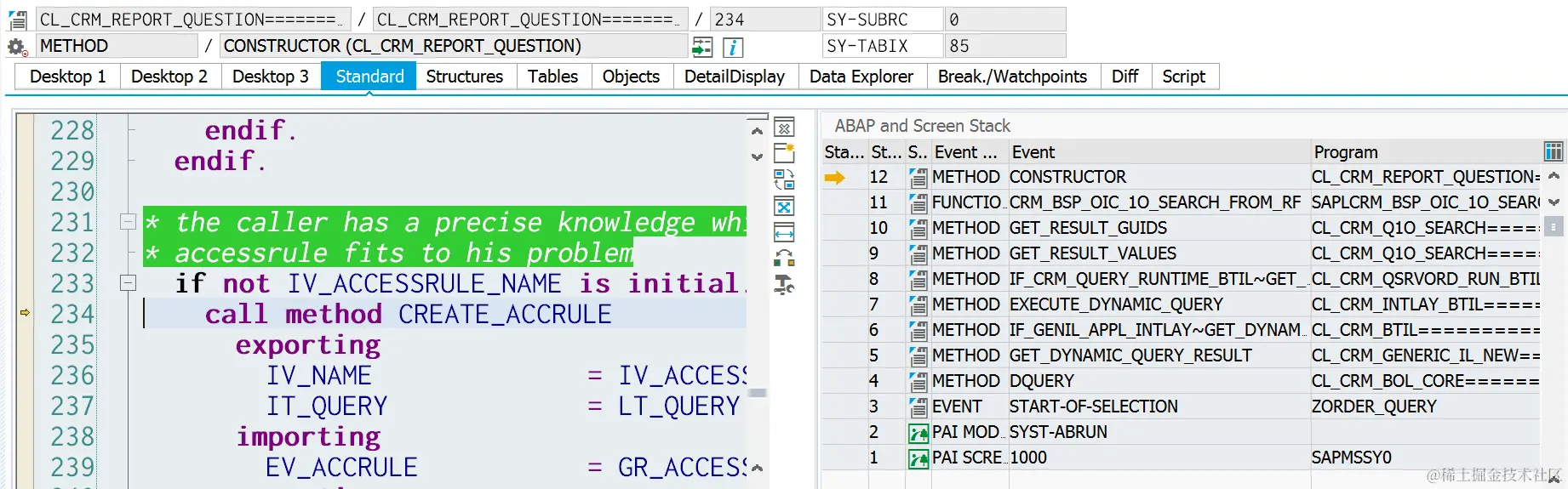This screenshot has height=489, width=1568.
Task: Click full-screen blue cross icon in toolbar
Action: click(x=784, y=207)
